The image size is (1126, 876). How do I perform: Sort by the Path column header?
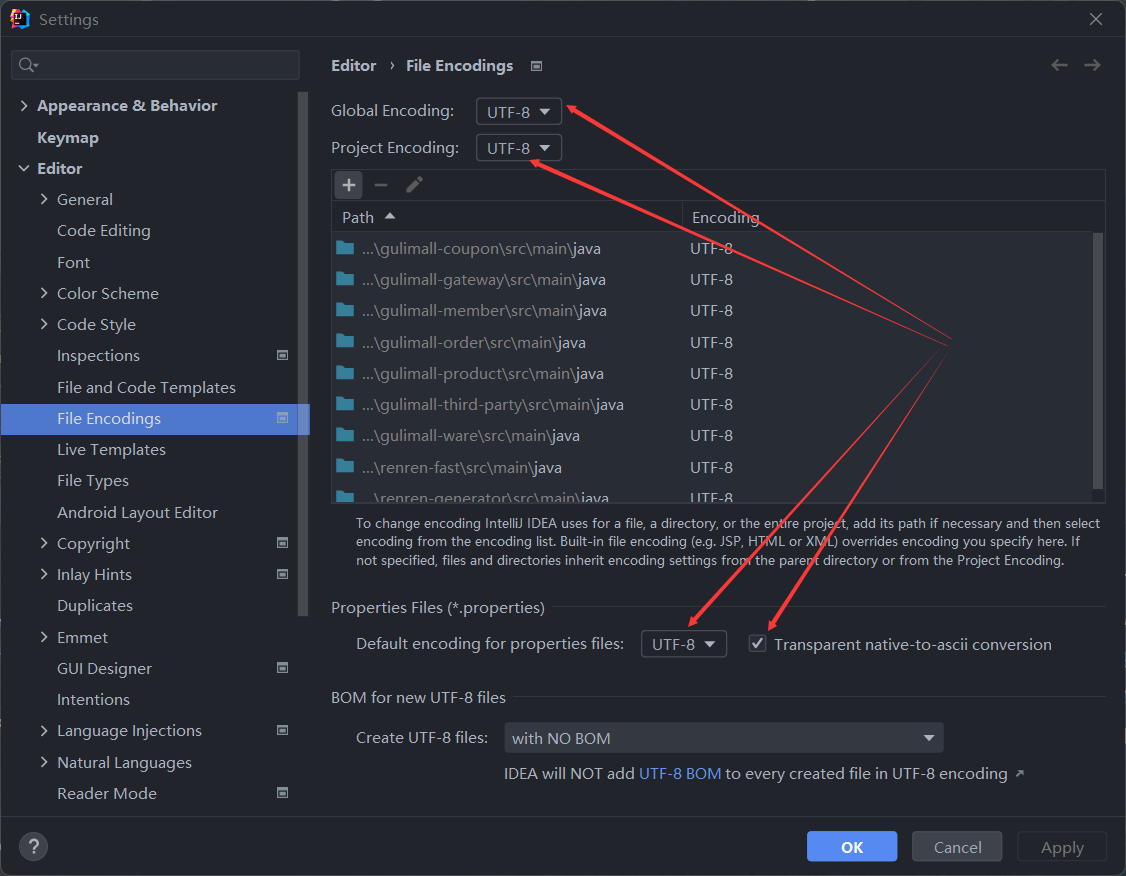coord(506,217)
